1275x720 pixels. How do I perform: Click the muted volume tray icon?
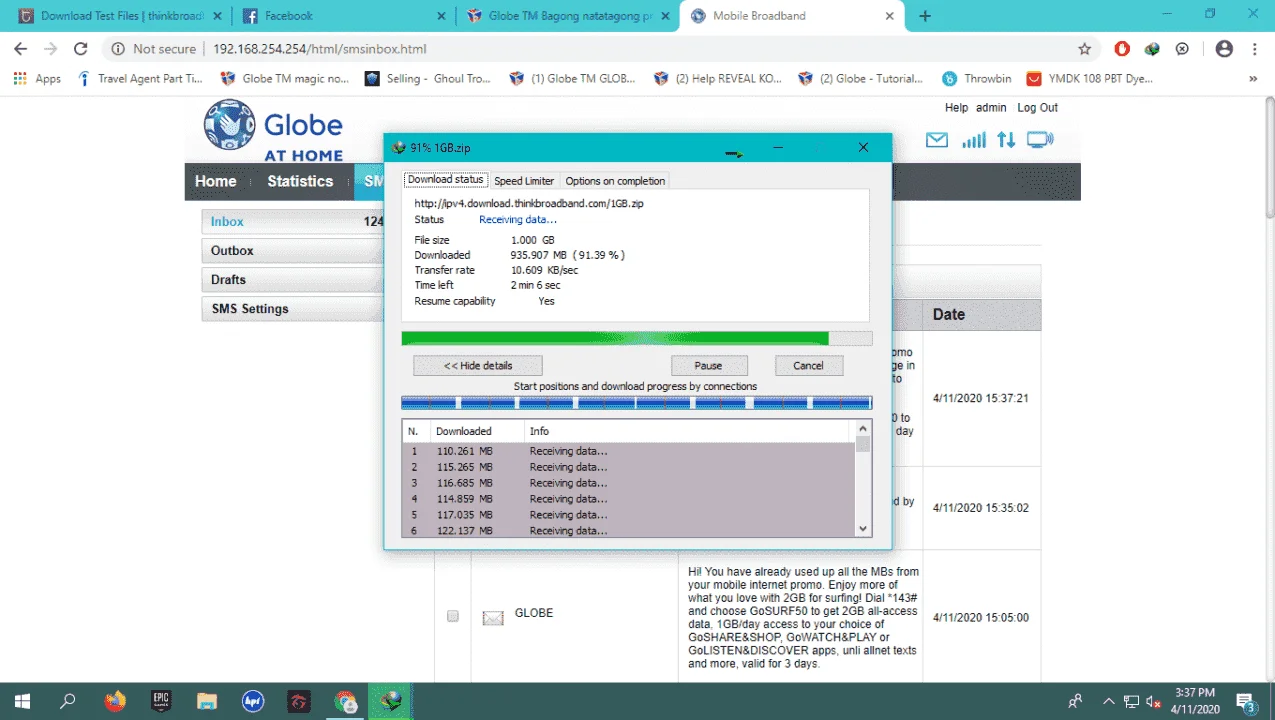(1153, 702)
